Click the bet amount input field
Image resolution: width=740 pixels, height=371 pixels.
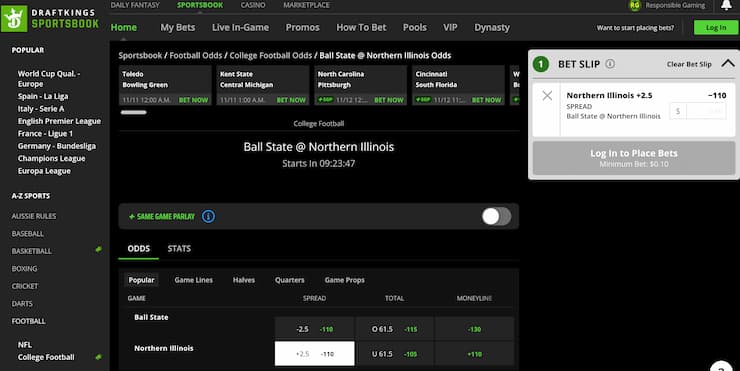pyautogui.click(x=698, y=111)
